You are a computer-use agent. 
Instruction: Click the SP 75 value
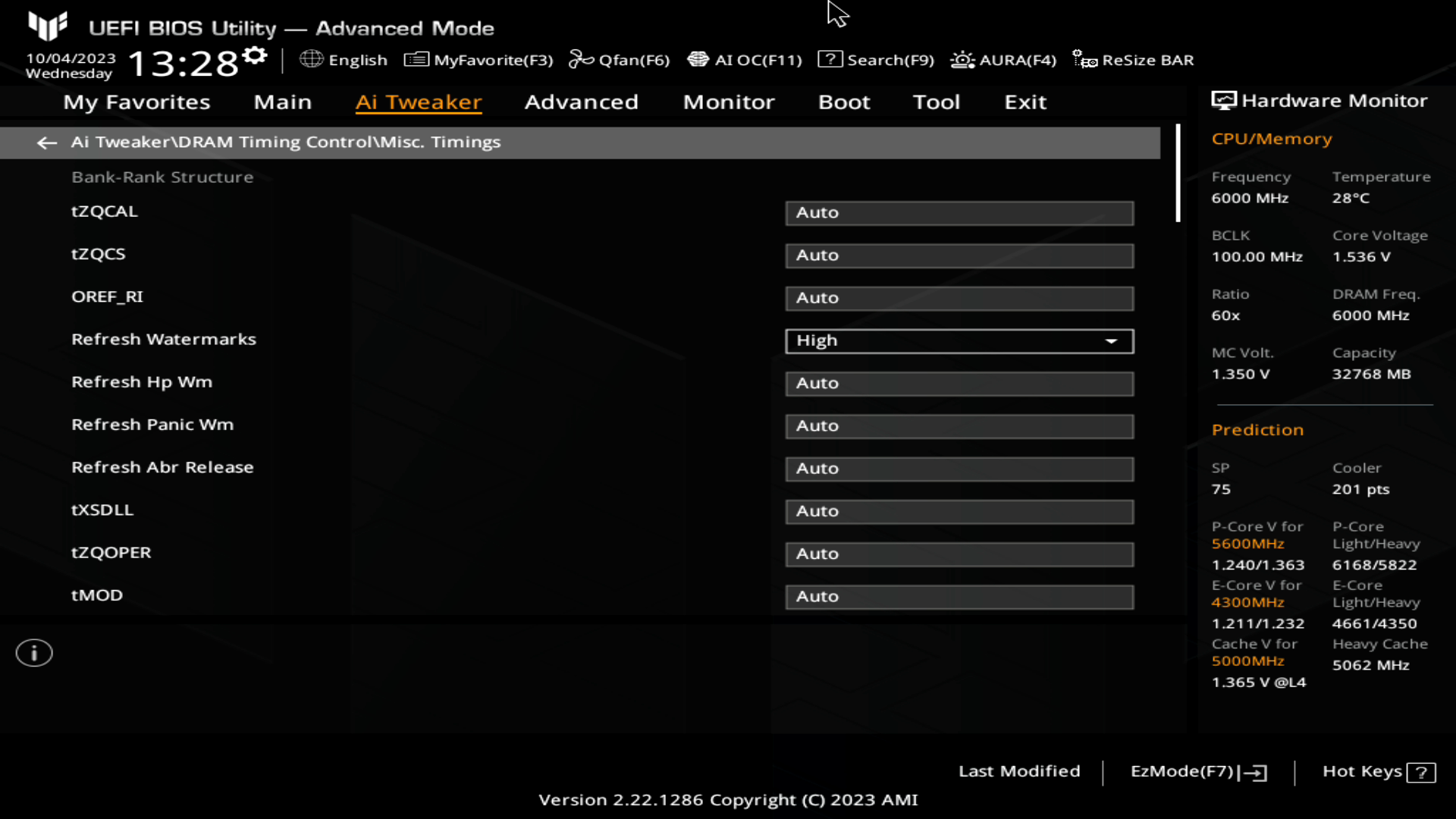click(x=1221, y=490)
